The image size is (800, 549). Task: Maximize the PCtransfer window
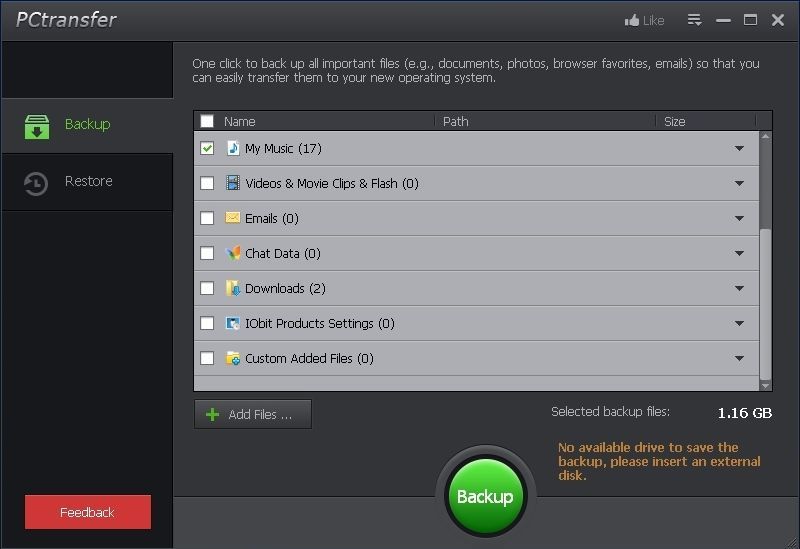click(751, 20)
